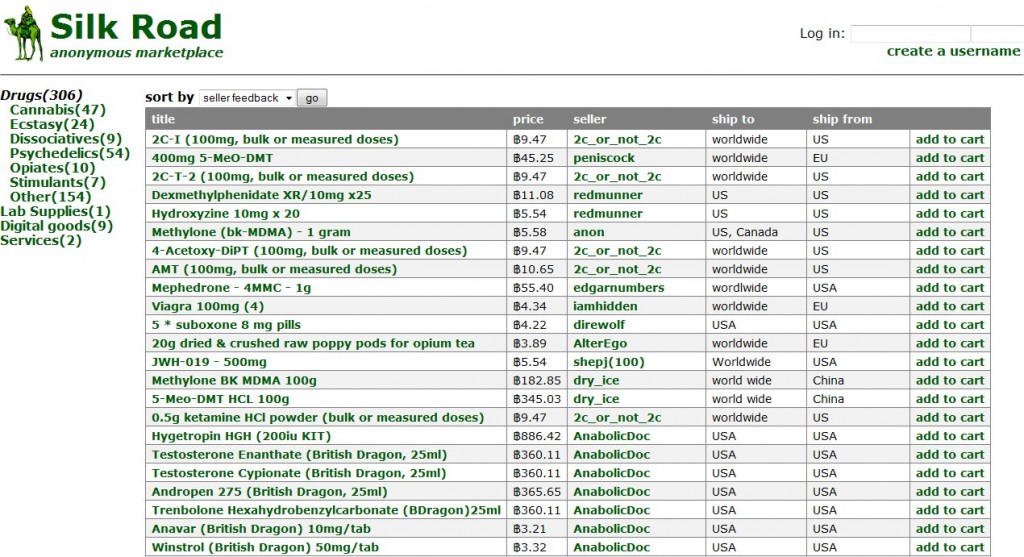The width and height of the screenshot is (1024, 557).
Task: Open the sort by seller feedback dropdown
Action: pos(248,98)
